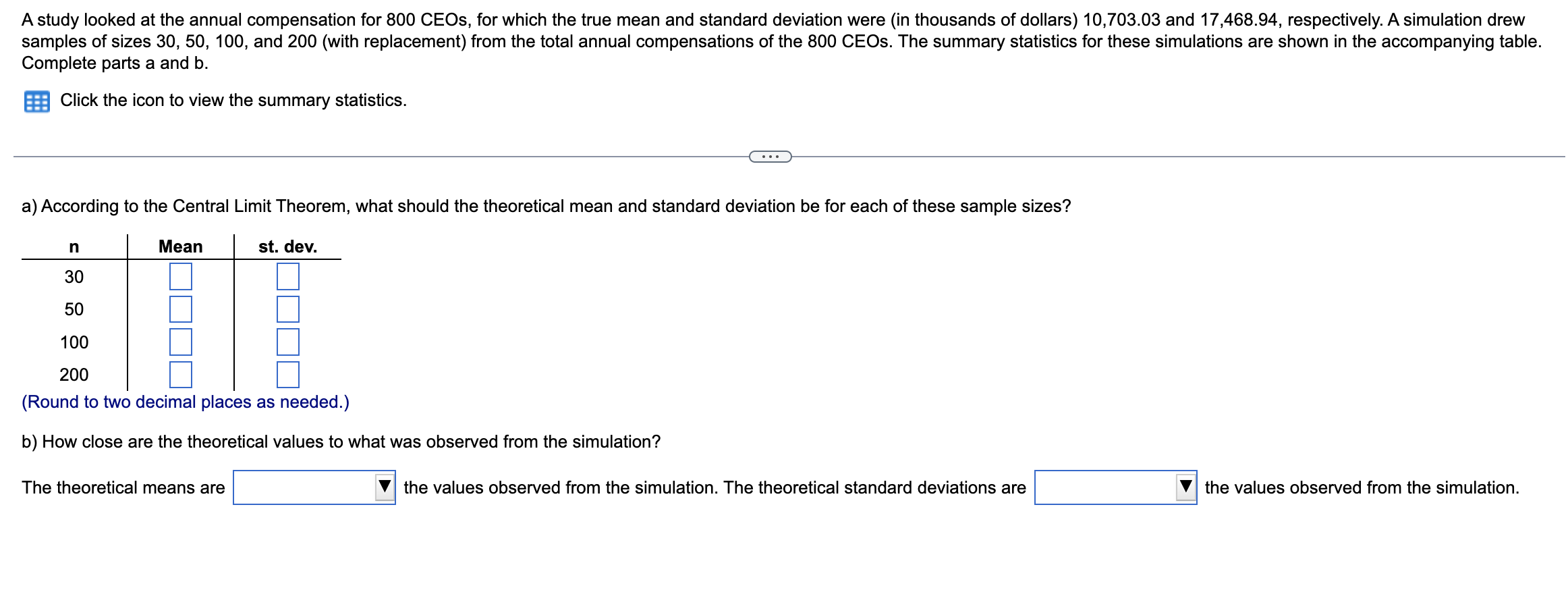Image resolution: width=1568 pixels, height=611 pixels.
Task: Click the st. dev. box for n=30
Action: (287, 277)
